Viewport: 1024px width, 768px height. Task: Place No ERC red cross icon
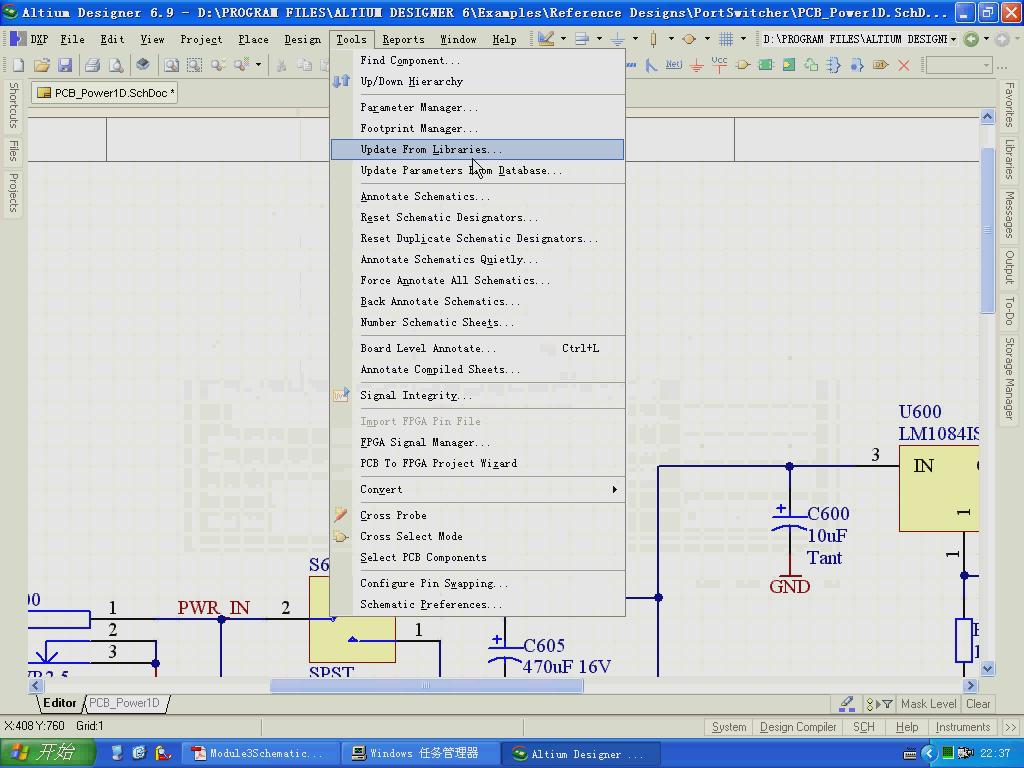(904, 65)
